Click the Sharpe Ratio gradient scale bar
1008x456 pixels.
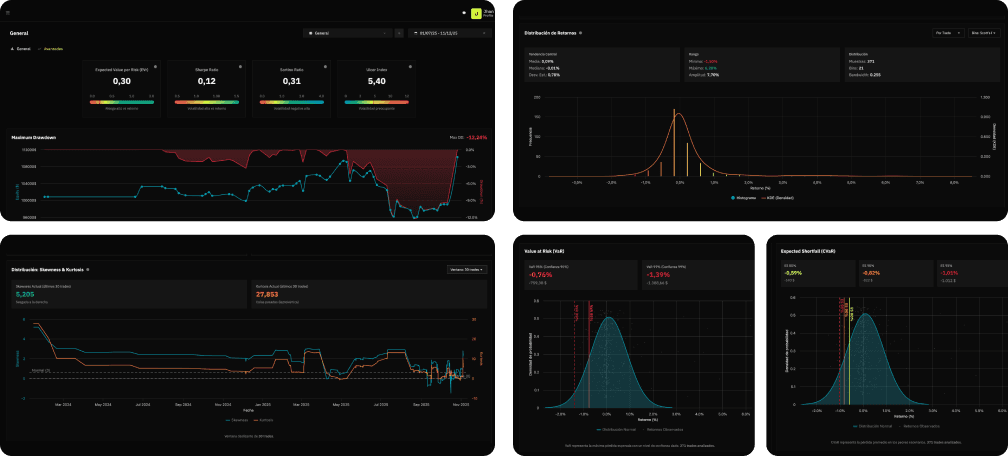click(207, 101)
